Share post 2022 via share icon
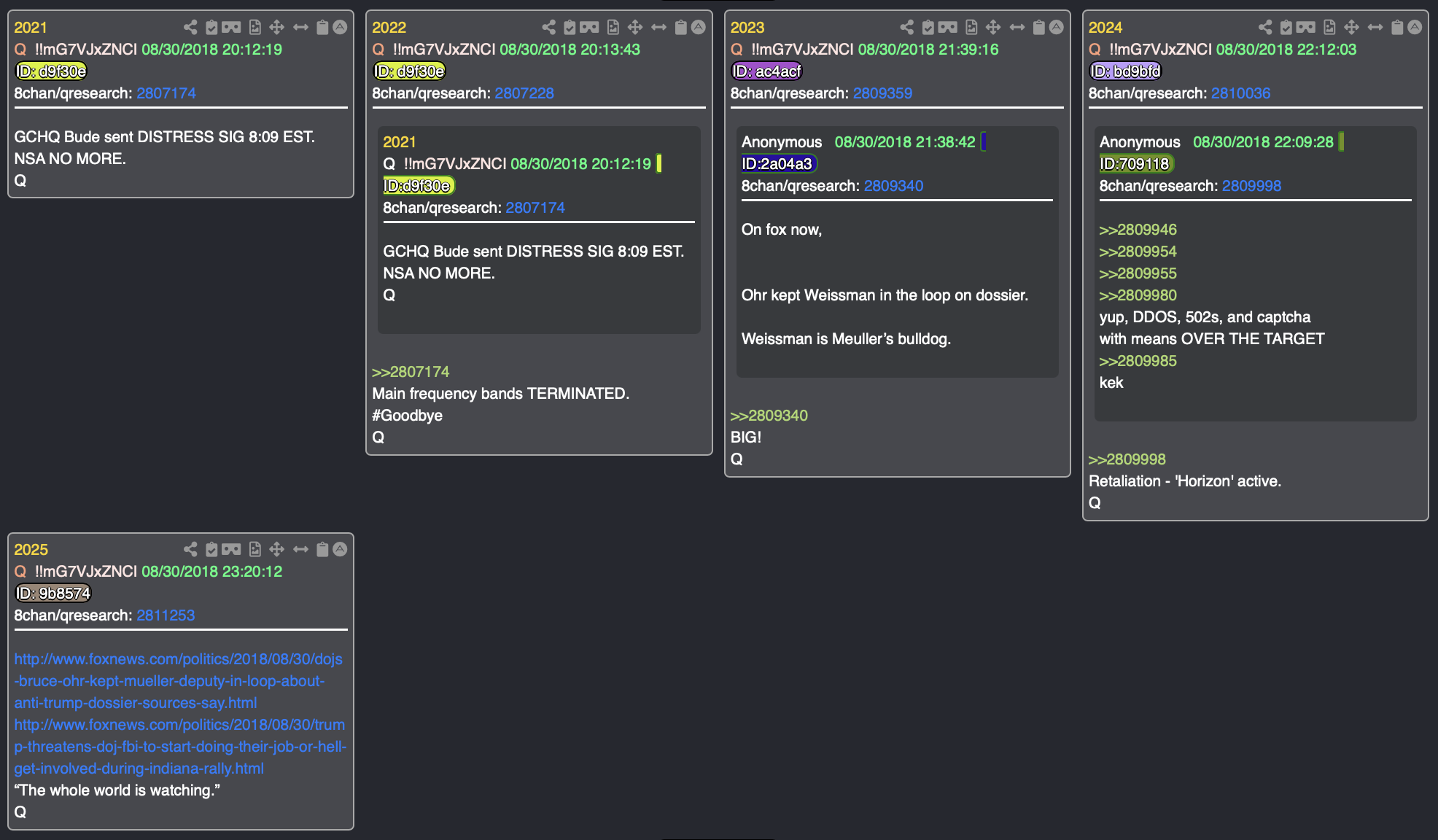1438x840 pixels. 548,27
